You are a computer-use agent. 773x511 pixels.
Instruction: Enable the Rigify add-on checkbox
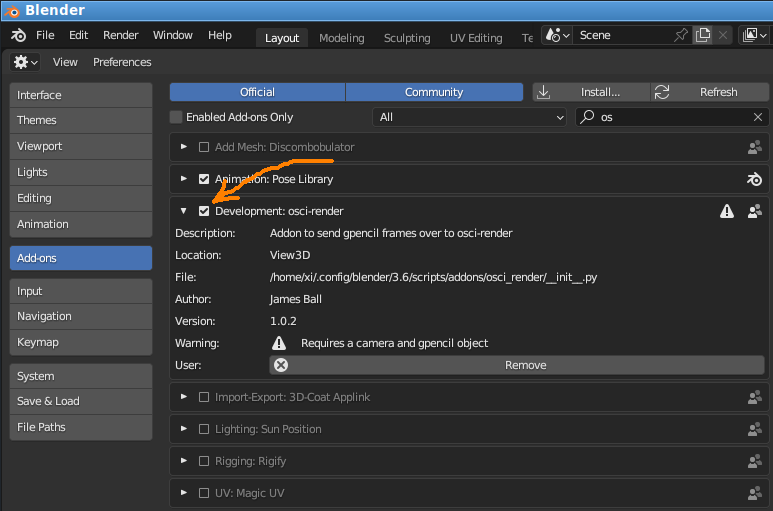(x=204, y=461)
